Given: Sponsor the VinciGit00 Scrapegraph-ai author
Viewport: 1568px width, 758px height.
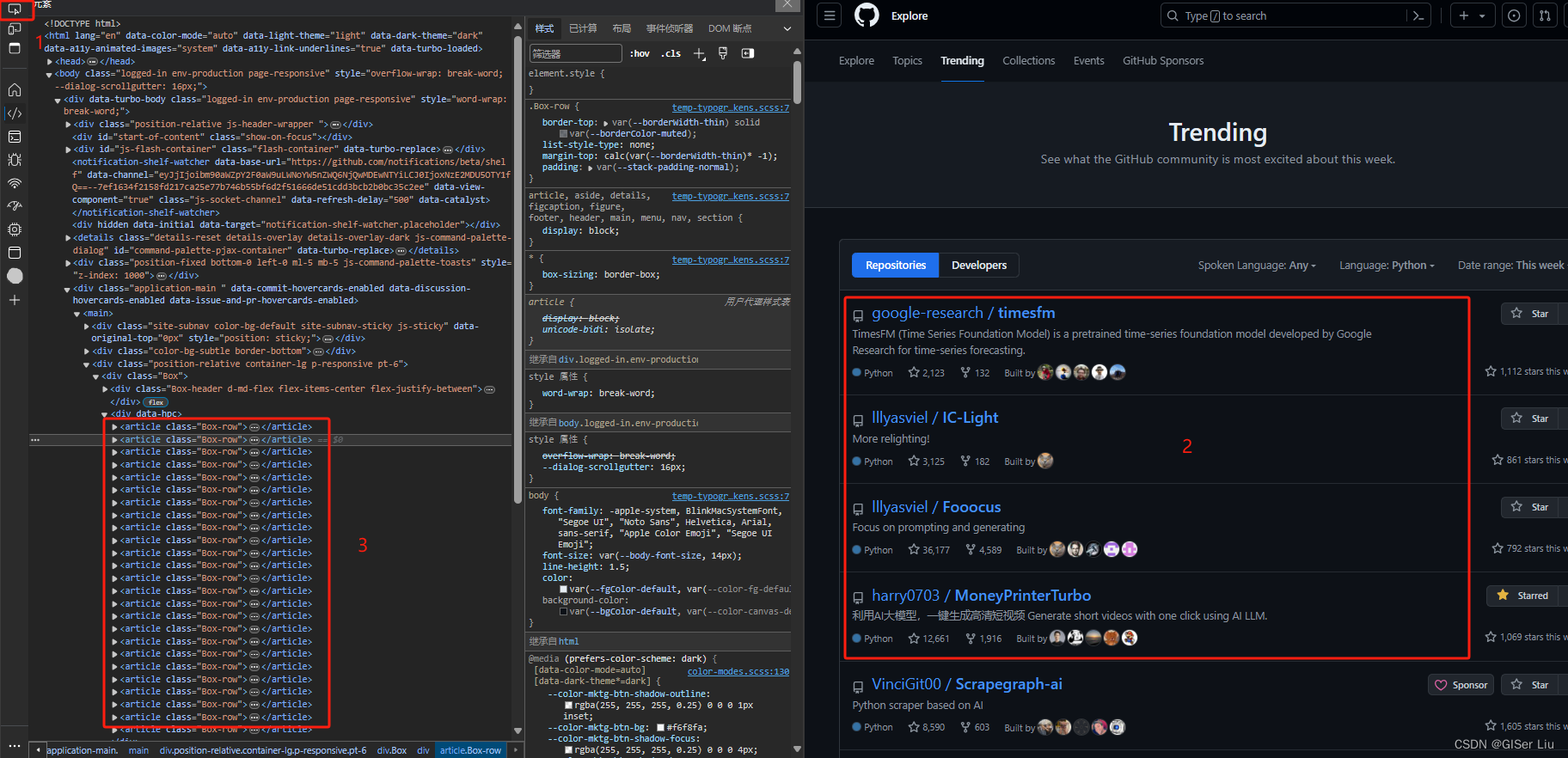Looking at the screenshot, I should tap(1461, 685).
